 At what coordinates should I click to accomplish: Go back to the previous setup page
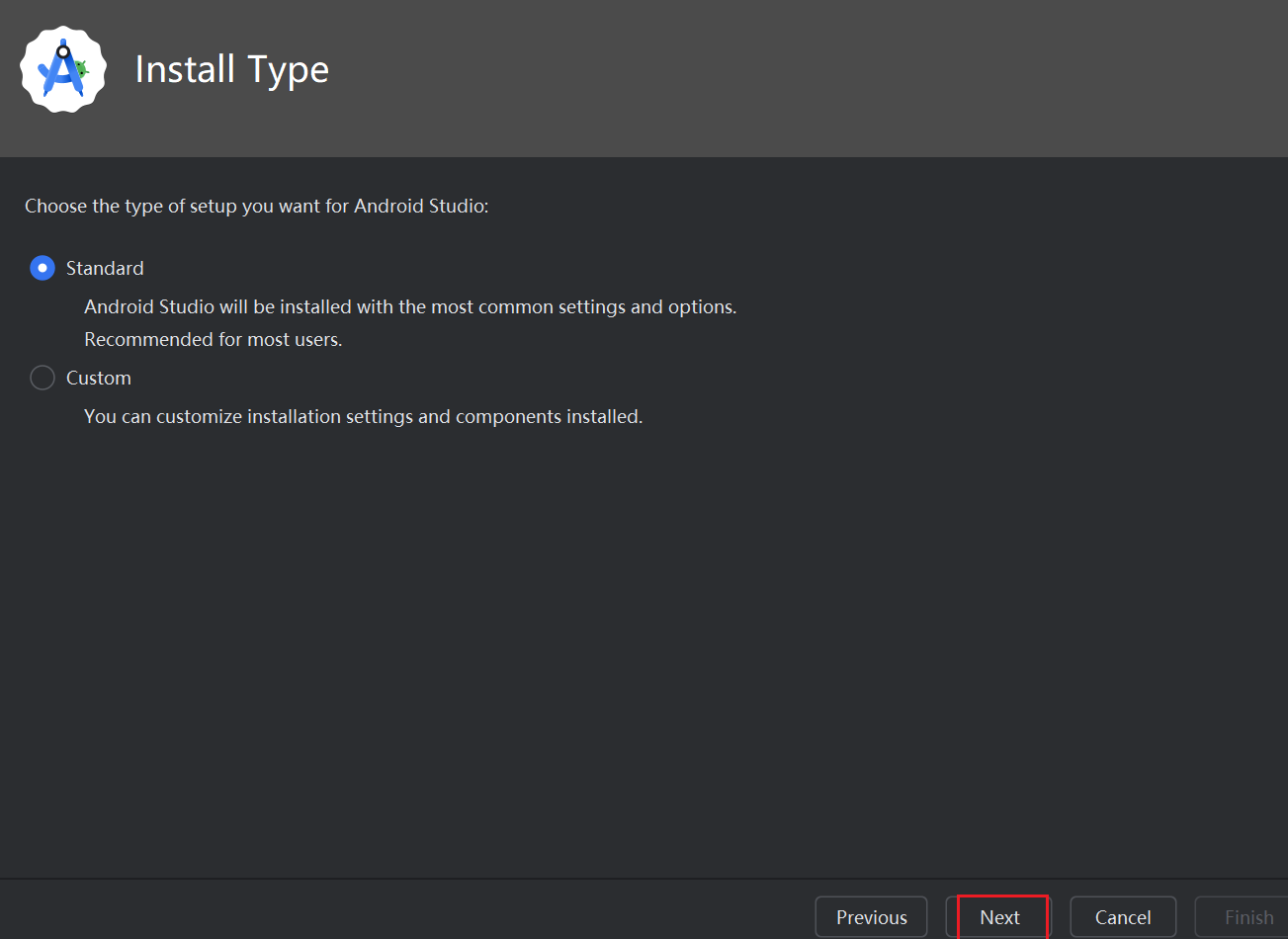pos(871,917)
